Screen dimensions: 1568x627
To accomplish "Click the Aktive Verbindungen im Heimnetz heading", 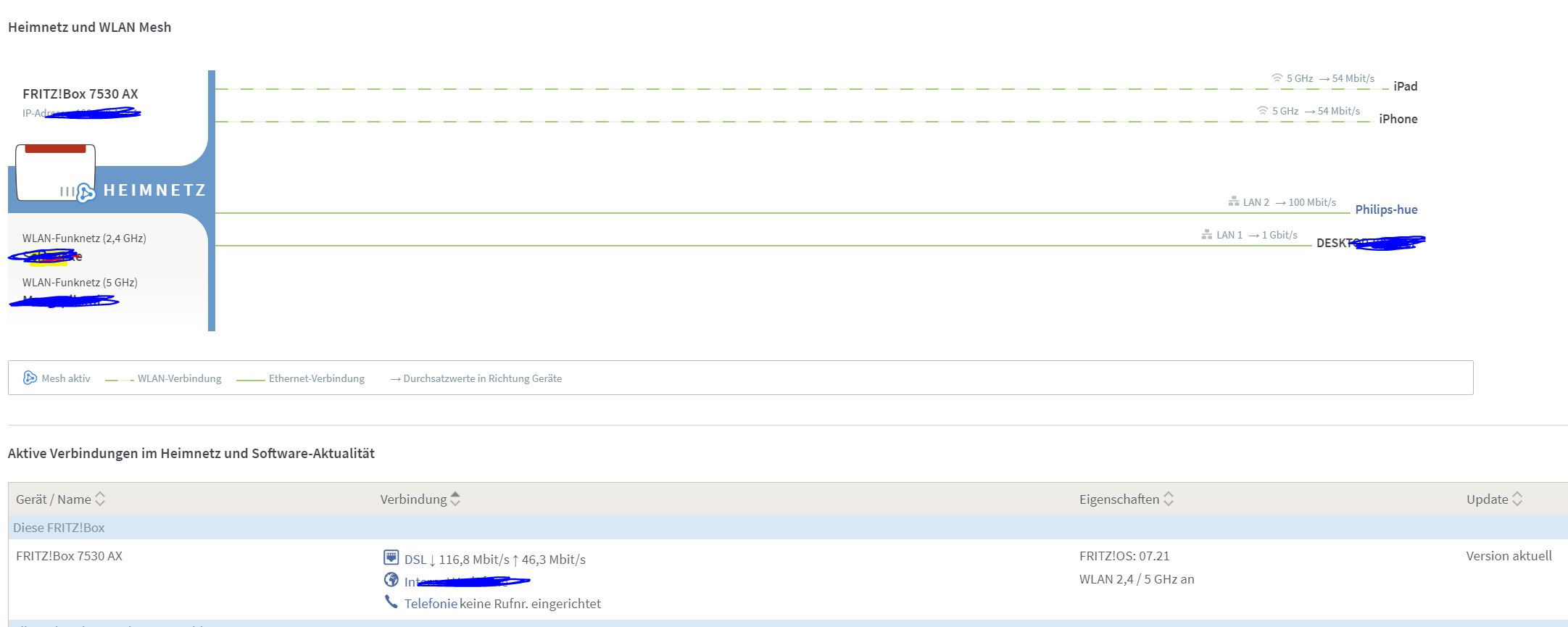I will pyautogui.click(x=191, y=454).
